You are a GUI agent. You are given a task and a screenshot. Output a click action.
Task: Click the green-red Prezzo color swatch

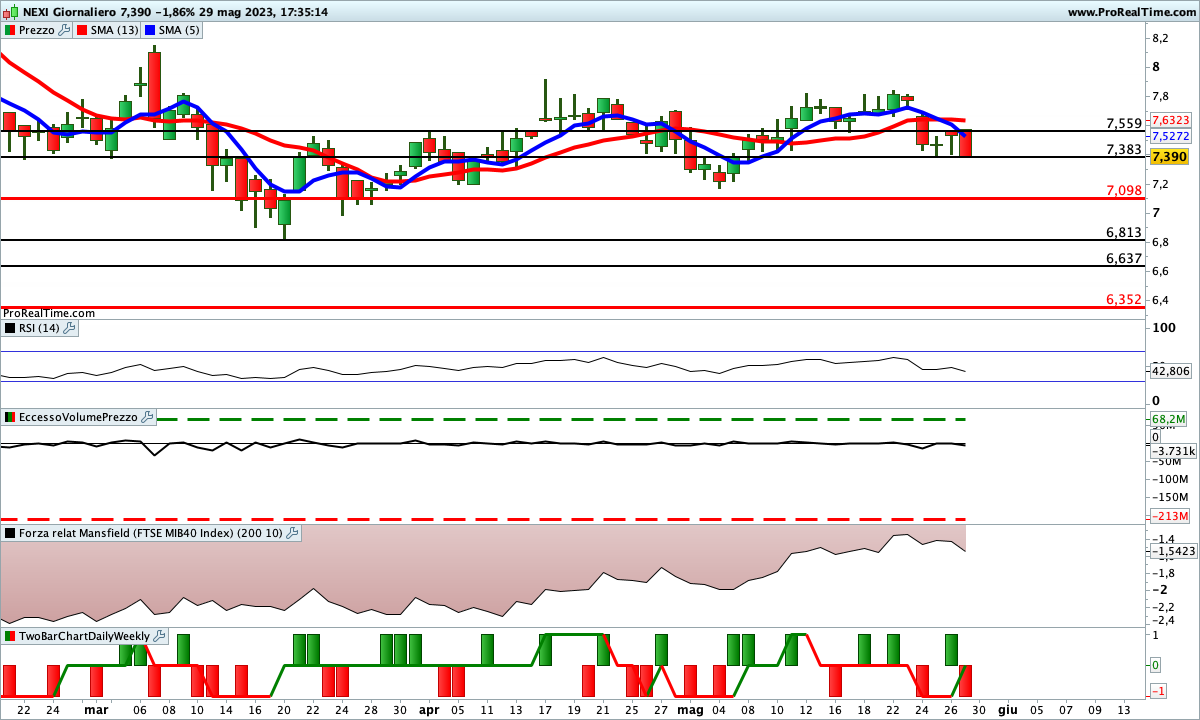[x=10, y=30]
